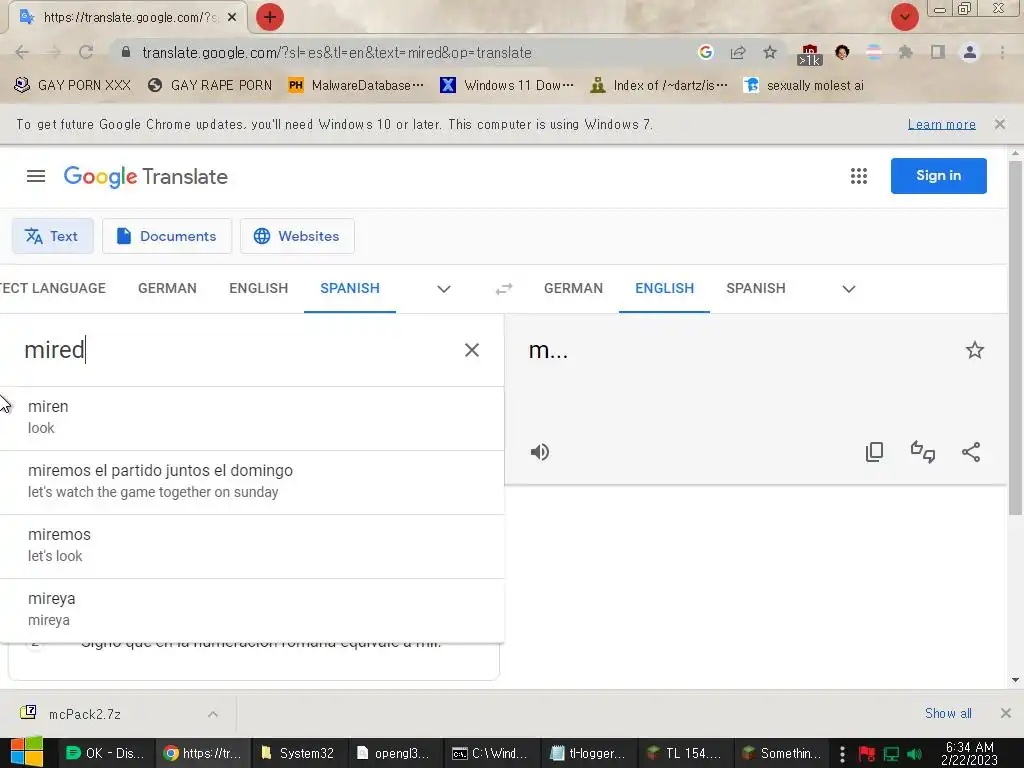Open the Chrome three-dot menu

point(1002,52)
